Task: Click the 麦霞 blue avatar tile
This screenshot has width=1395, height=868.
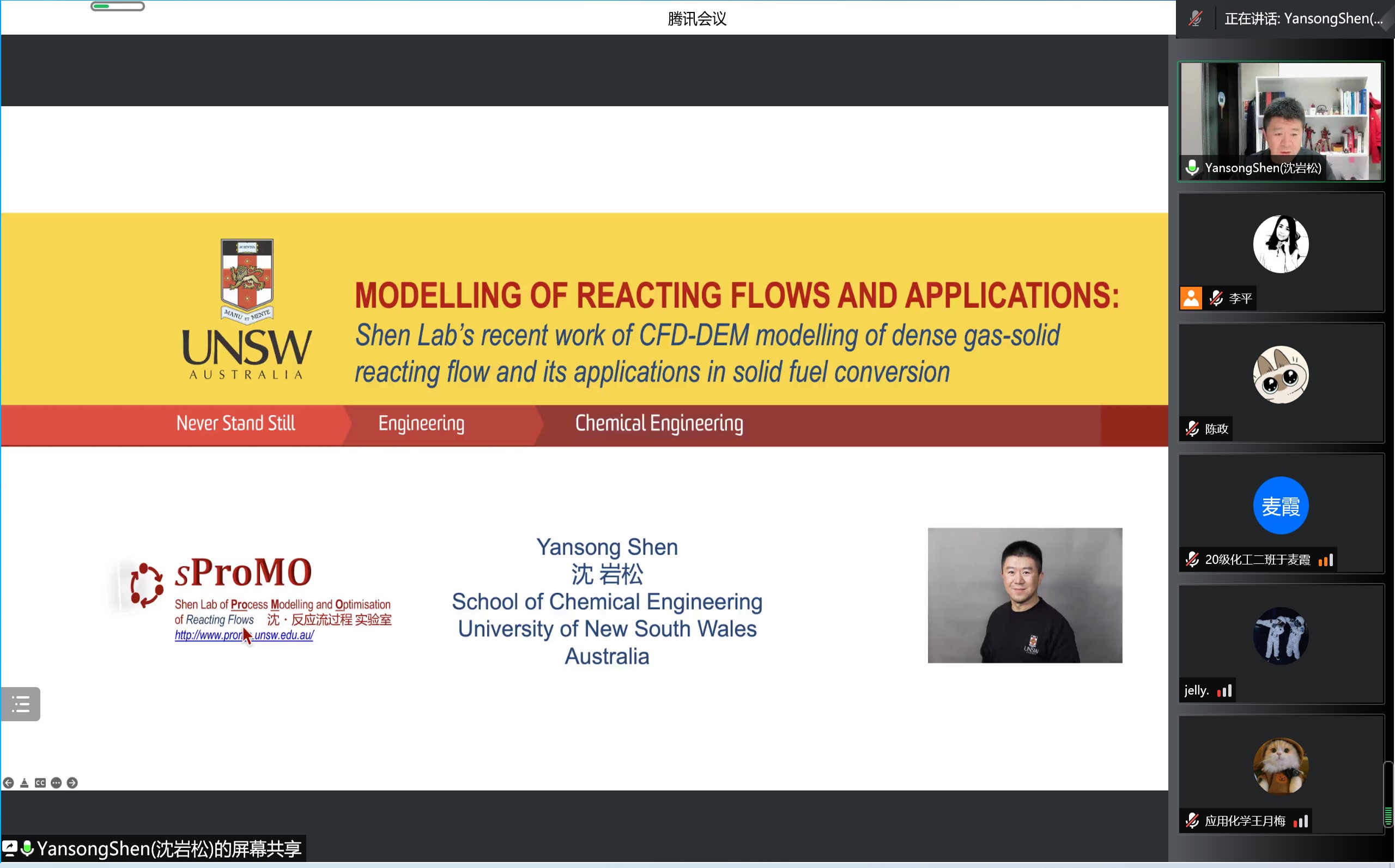Action: pos(1281,506)
